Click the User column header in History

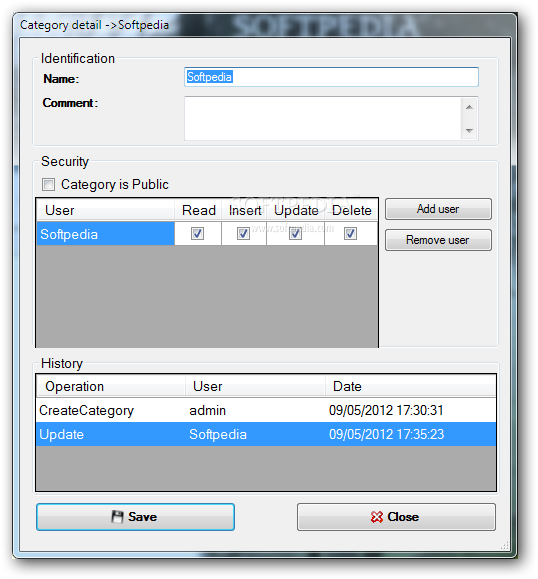pos(255,386)
